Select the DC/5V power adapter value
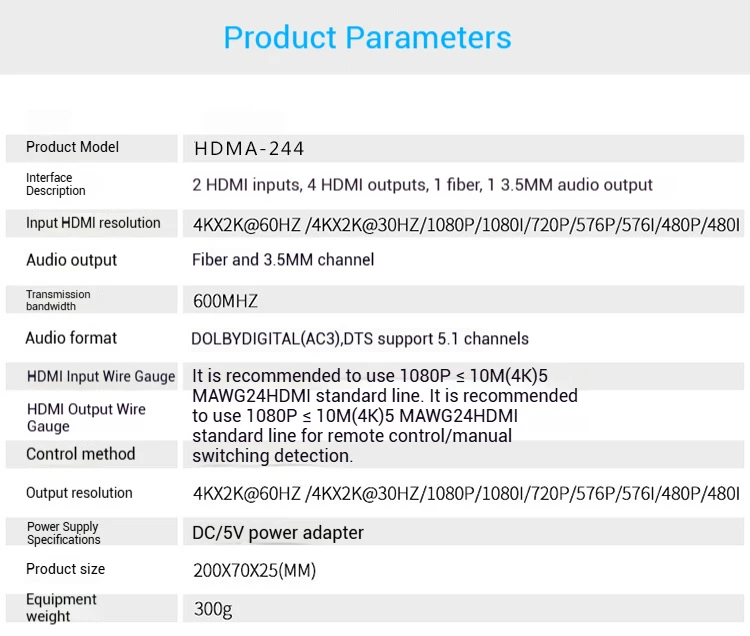Image resolution: width=750 pixels, height=636 pixels. [278, 533]
